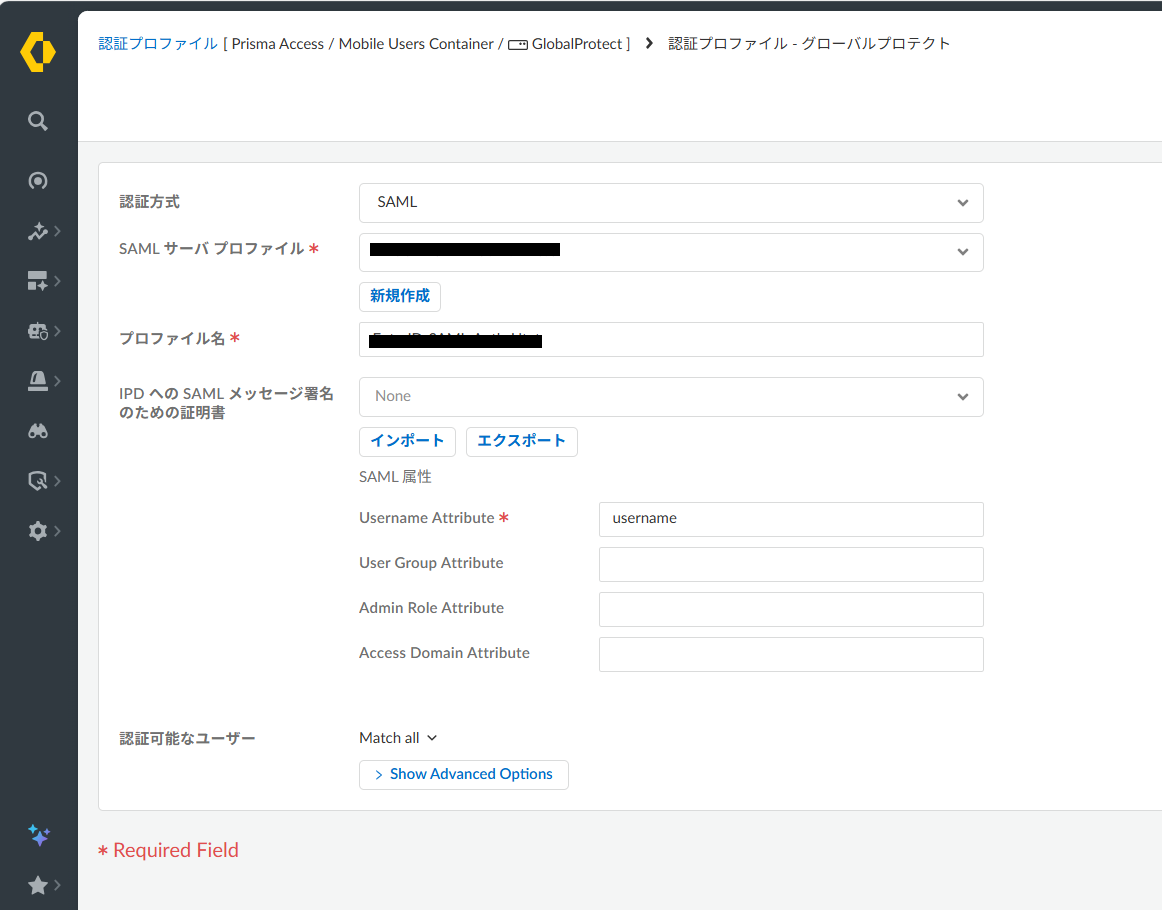This screenshot has width=1162, height=910.
Task: Expand Show Advanced Options
Action: tap(463, 775)
